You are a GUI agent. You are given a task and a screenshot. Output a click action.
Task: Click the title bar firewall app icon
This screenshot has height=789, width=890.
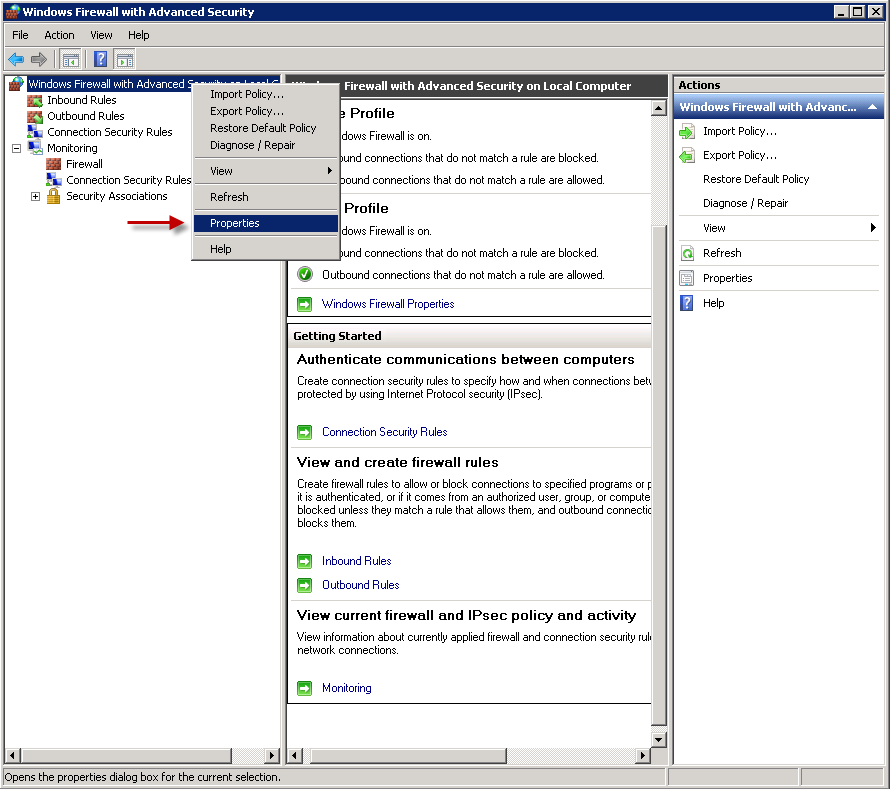[x=12, y=11]
